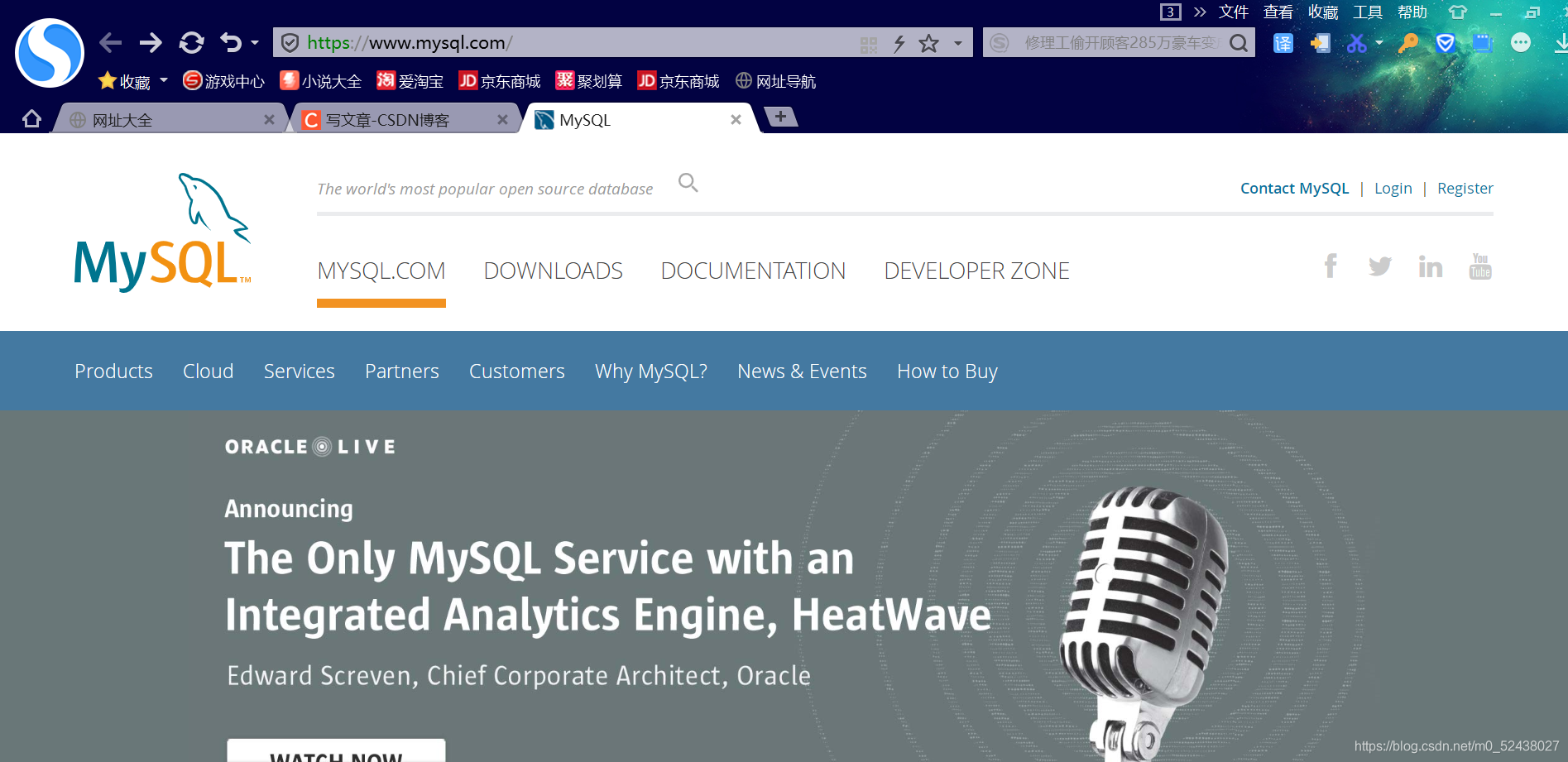Reload the page with the refresh icon
Image resolution: width=1568 pixels, height=762 pixels.
(x=191, y=42)
